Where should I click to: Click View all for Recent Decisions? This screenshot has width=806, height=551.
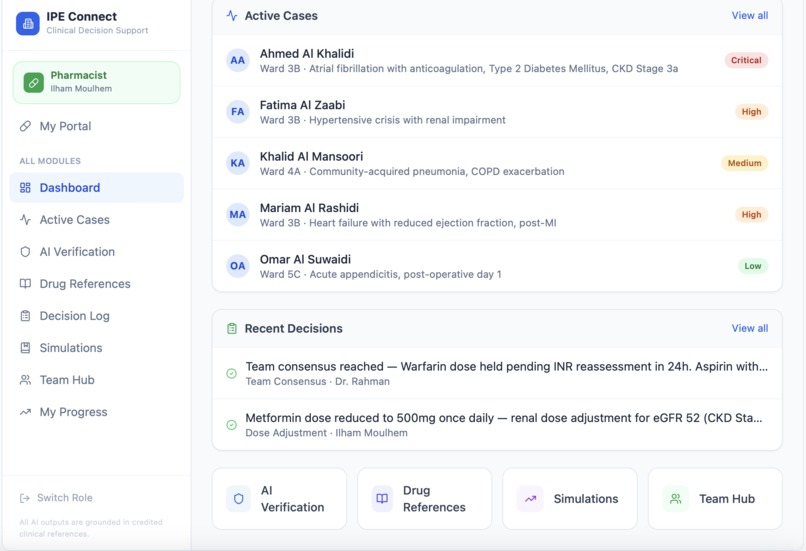tap(749, 328)
